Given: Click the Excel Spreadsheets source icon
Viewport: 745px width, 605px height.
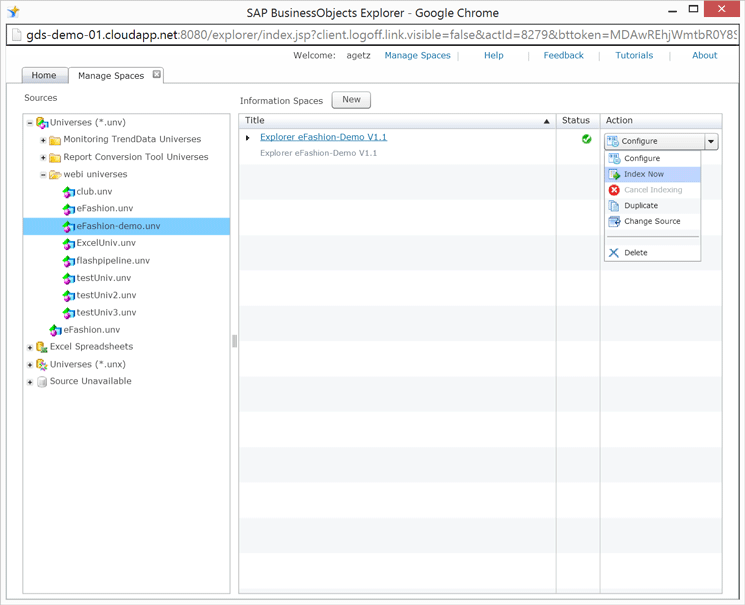Looking at the screenshot, I should [42, 347].
